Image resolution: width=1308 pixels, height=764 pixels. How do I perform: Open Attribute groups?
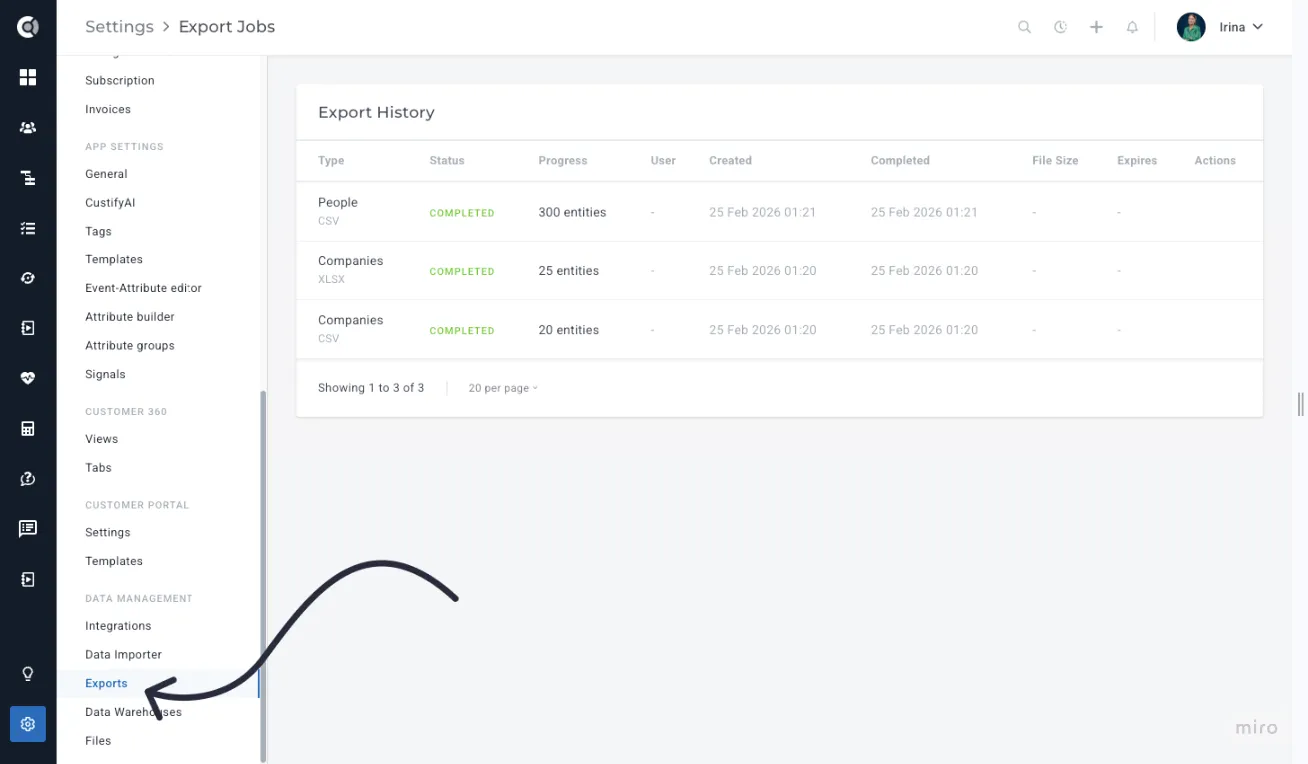pos(130,346)
